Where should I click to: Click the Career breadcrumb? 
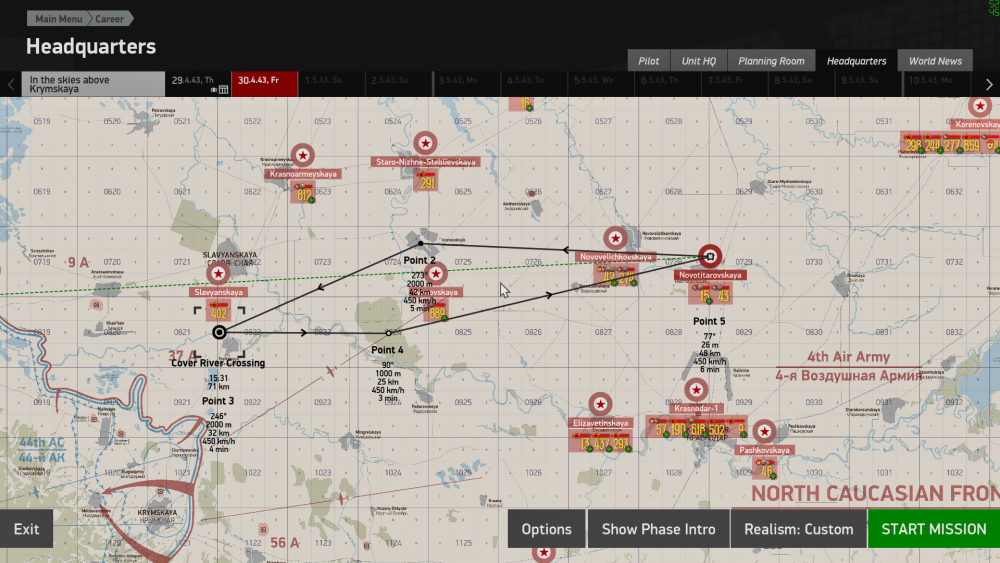(110, 18)
